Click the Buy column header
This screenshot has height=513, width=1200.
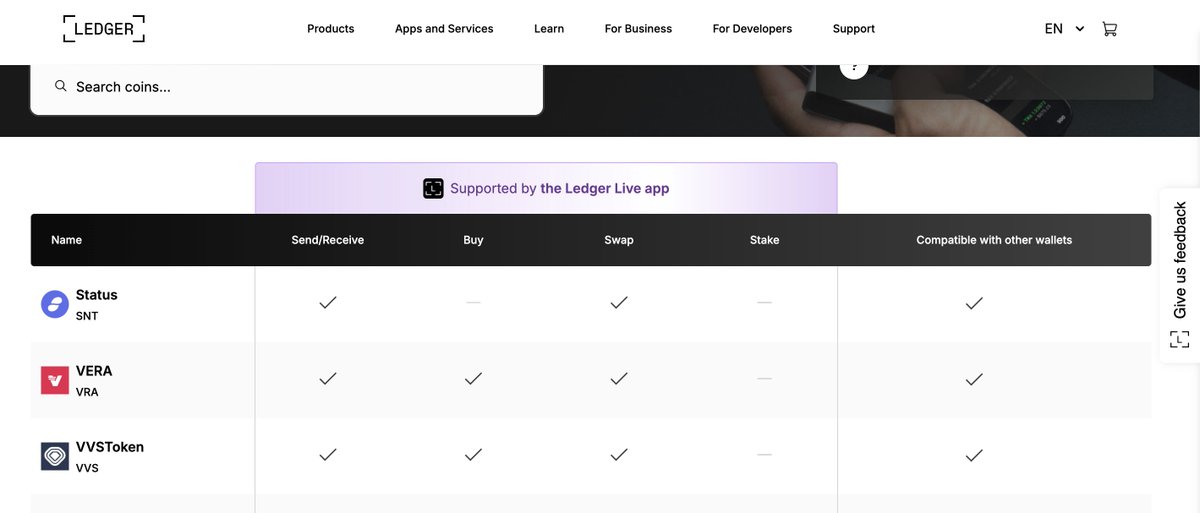coord(473,240)
